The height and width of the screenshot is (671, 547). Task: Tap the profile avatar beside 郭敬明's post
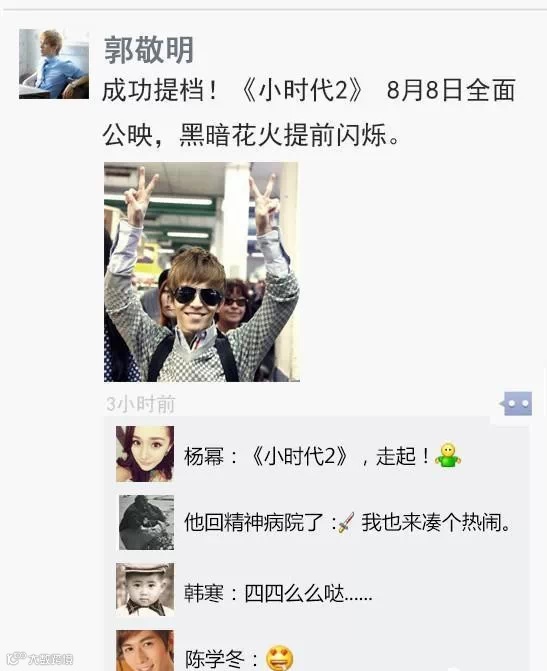point(54,64)
